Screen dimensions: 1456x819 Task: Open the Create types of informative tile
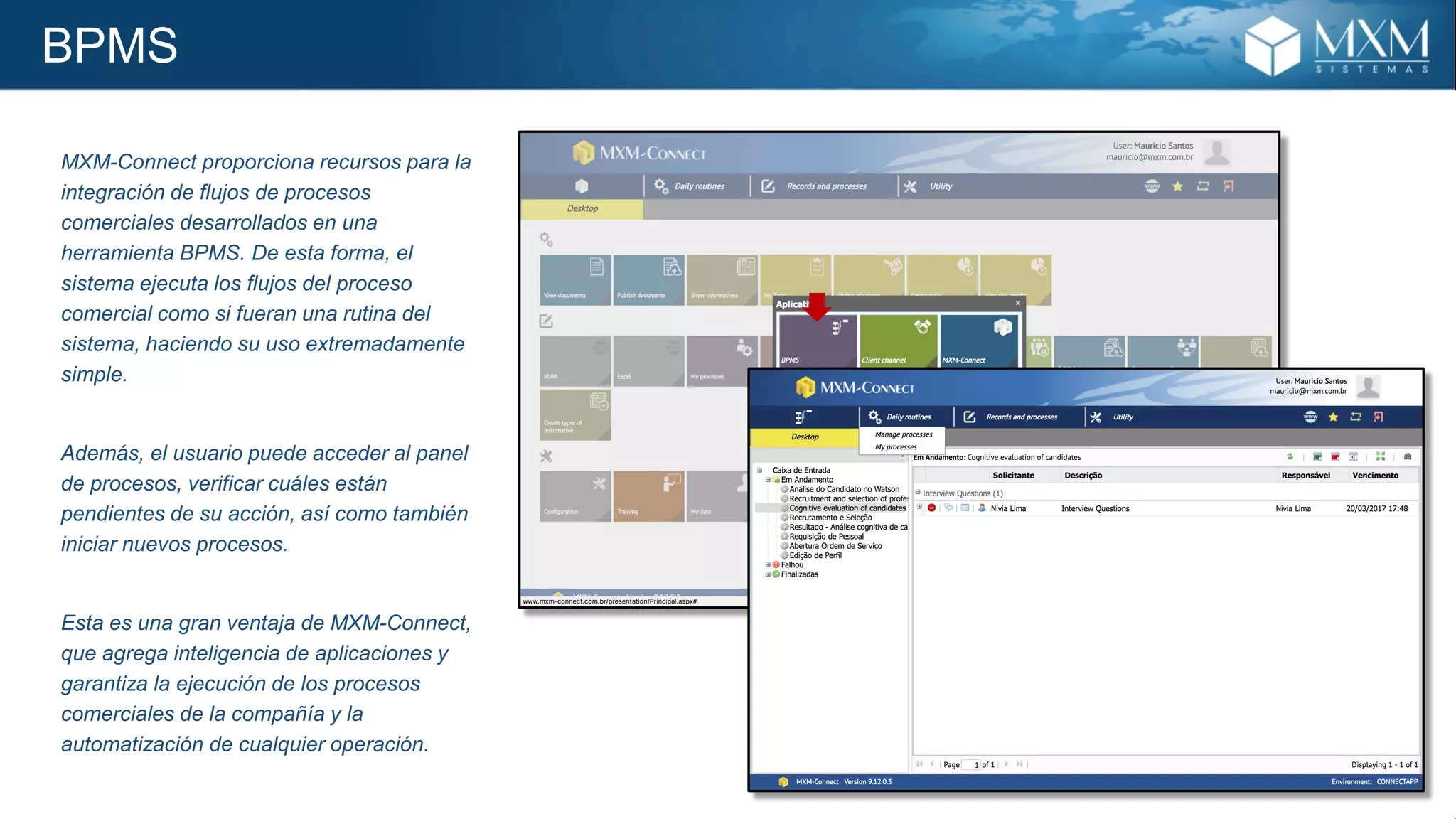point(575,415)
